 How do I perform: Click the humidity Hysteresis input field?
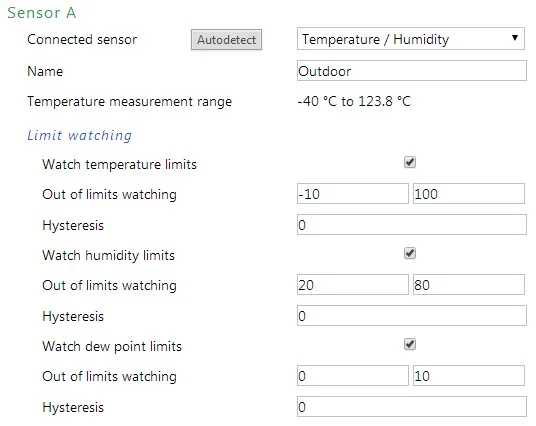click(x=412, y=316)
